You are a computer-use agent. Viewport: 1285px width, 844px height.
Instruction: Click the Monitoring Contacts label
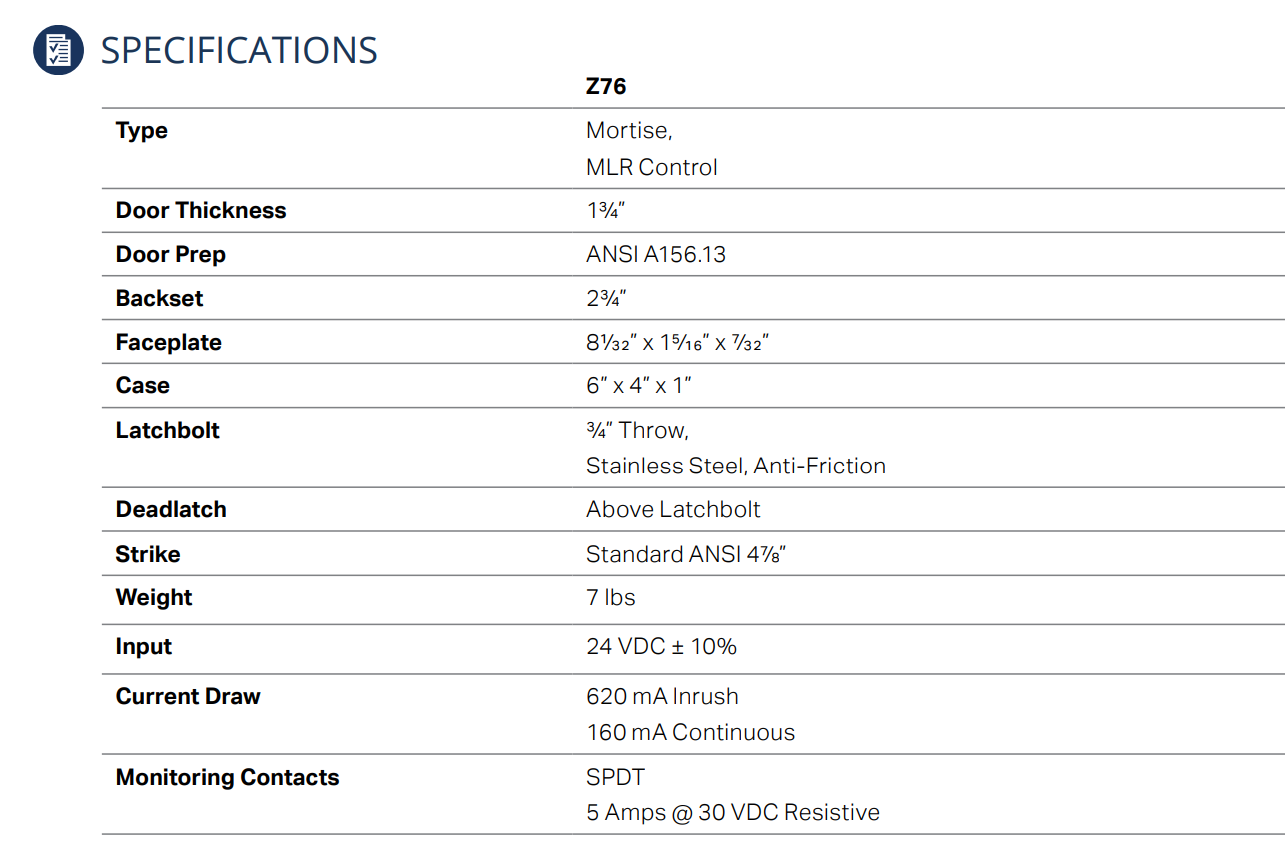pyautogui.click(x=228, y=777)
